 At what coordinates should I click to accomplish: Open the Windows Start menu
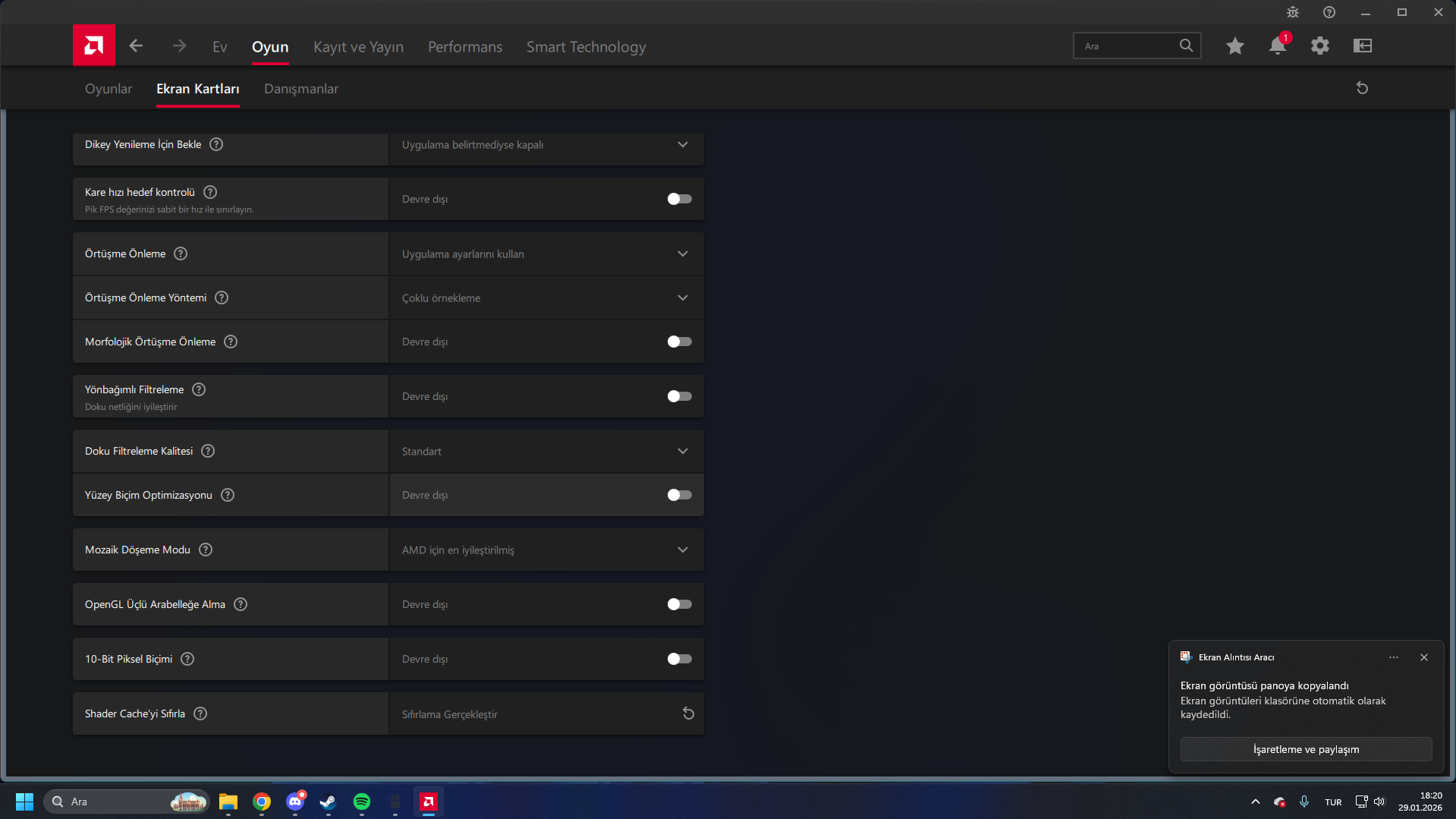[x=24, y=802]
